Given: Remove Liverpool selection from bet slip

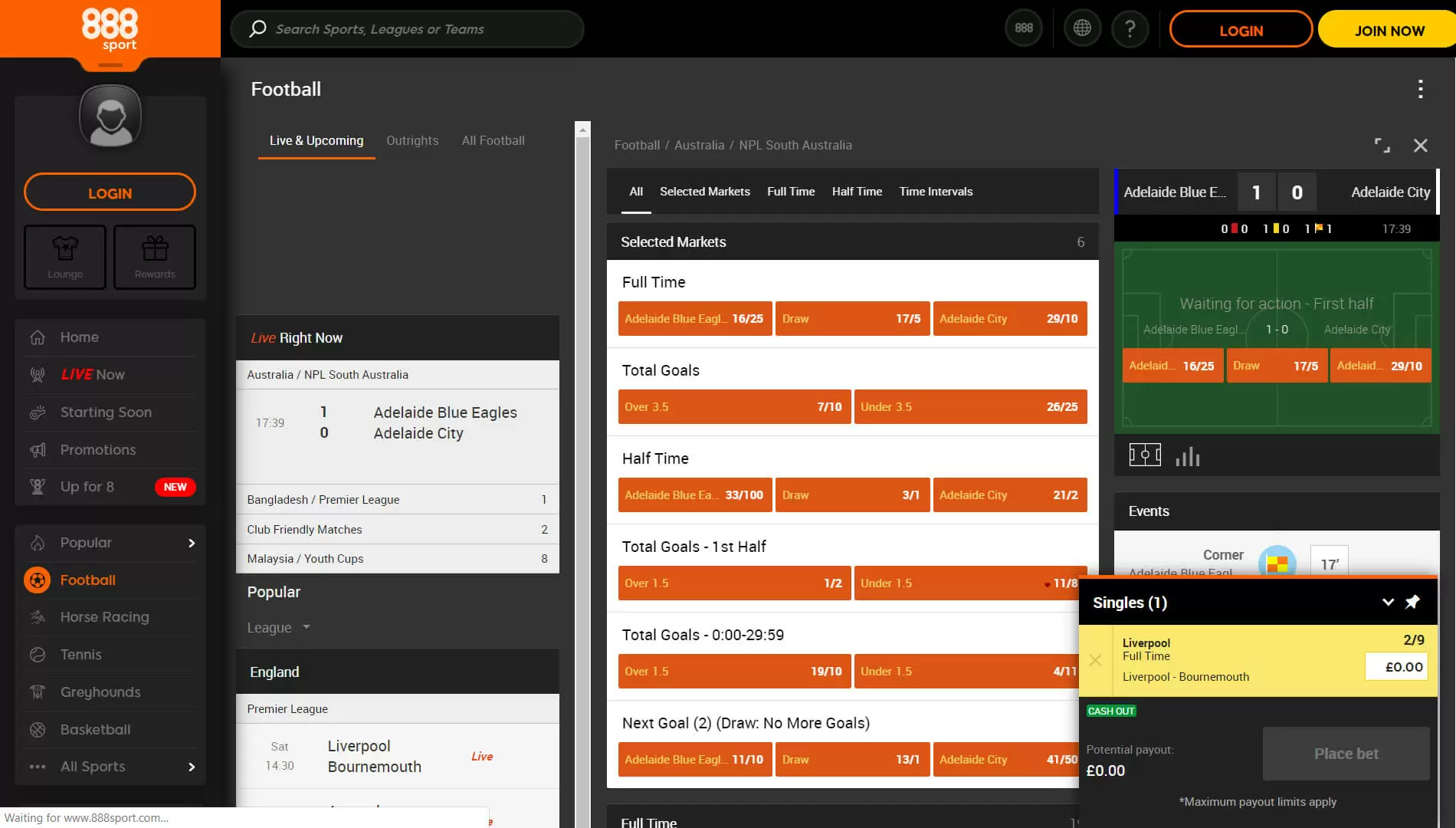Looking at the screenshot, I should pyautogui.click(x=1096, y=660).
